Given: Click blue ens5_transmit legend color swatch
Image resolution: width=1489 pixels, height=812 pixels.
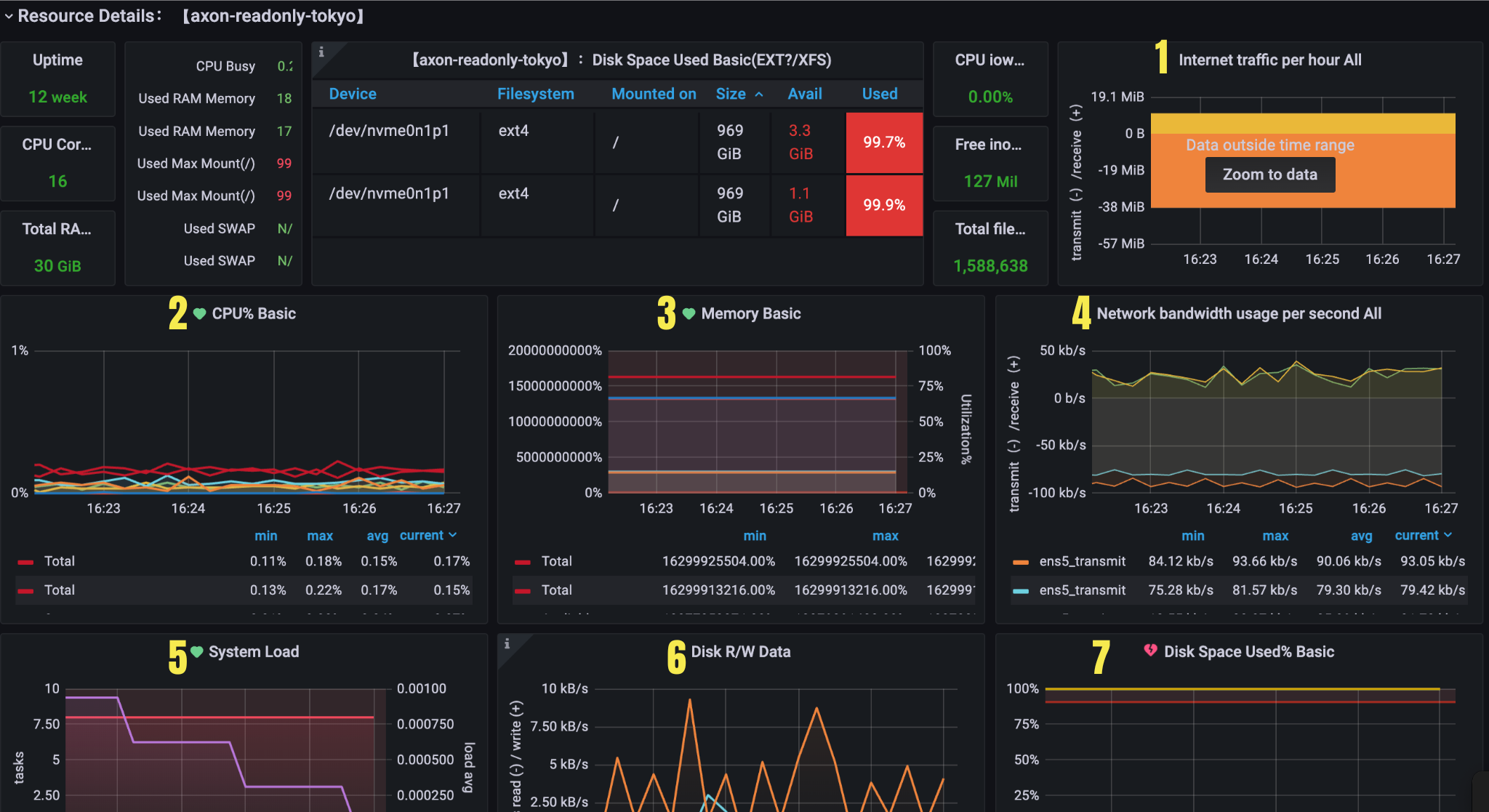Looking at the screenshot, I should tap(1021, 591).
